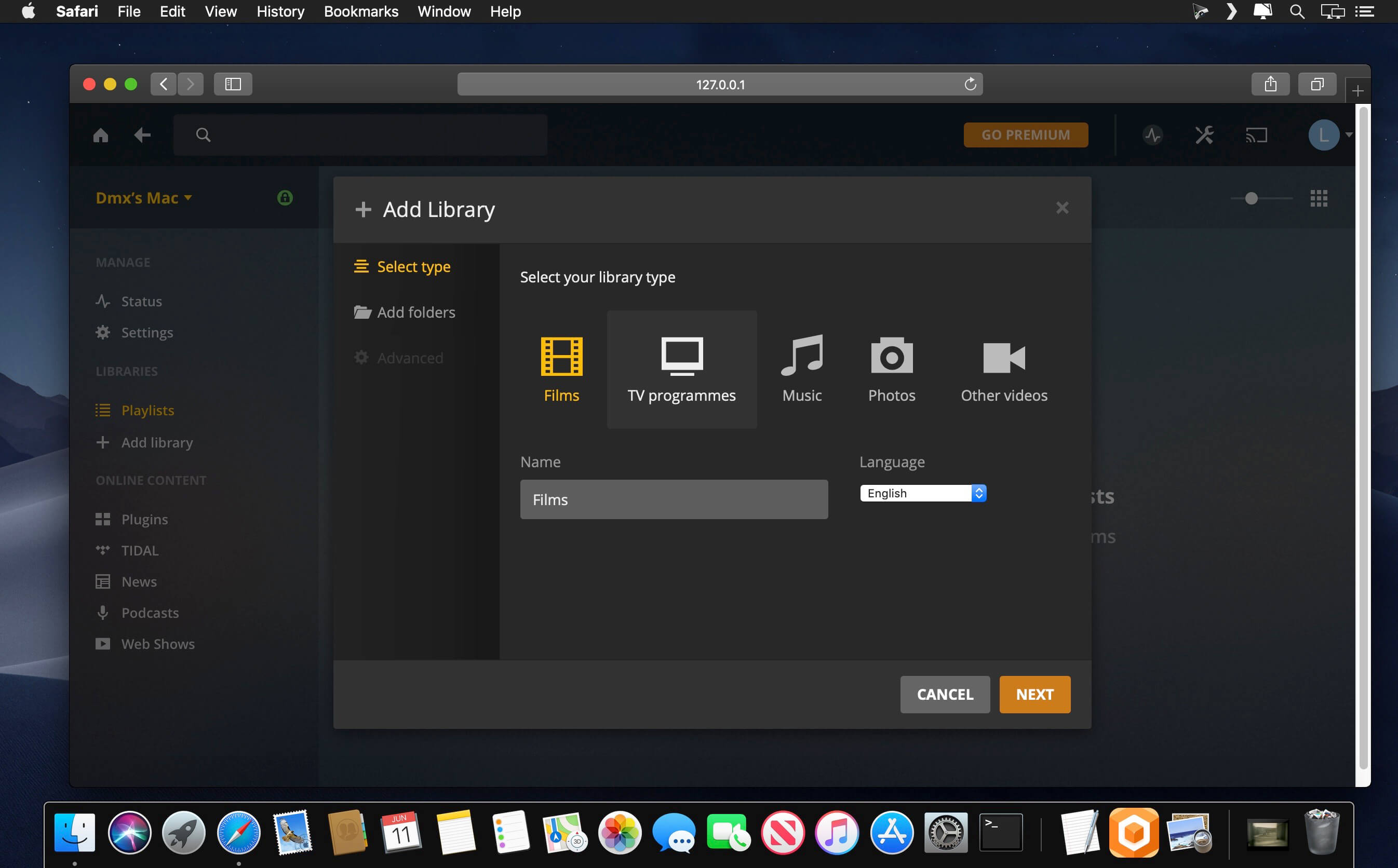Select the Films library type
1398x868 pixels.
561,369
